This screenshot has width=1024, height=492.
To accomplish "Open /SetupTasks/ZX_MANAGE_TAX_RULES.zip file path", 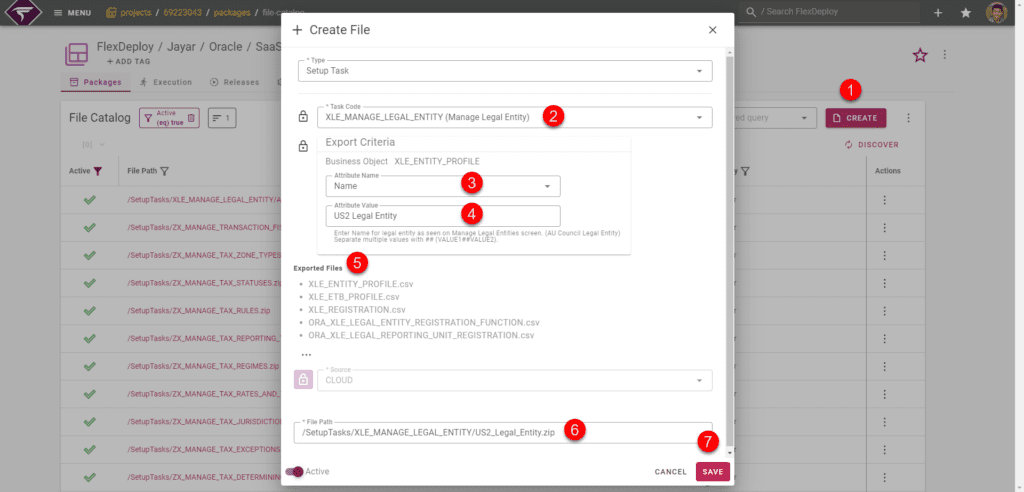I will pos(199,311).
